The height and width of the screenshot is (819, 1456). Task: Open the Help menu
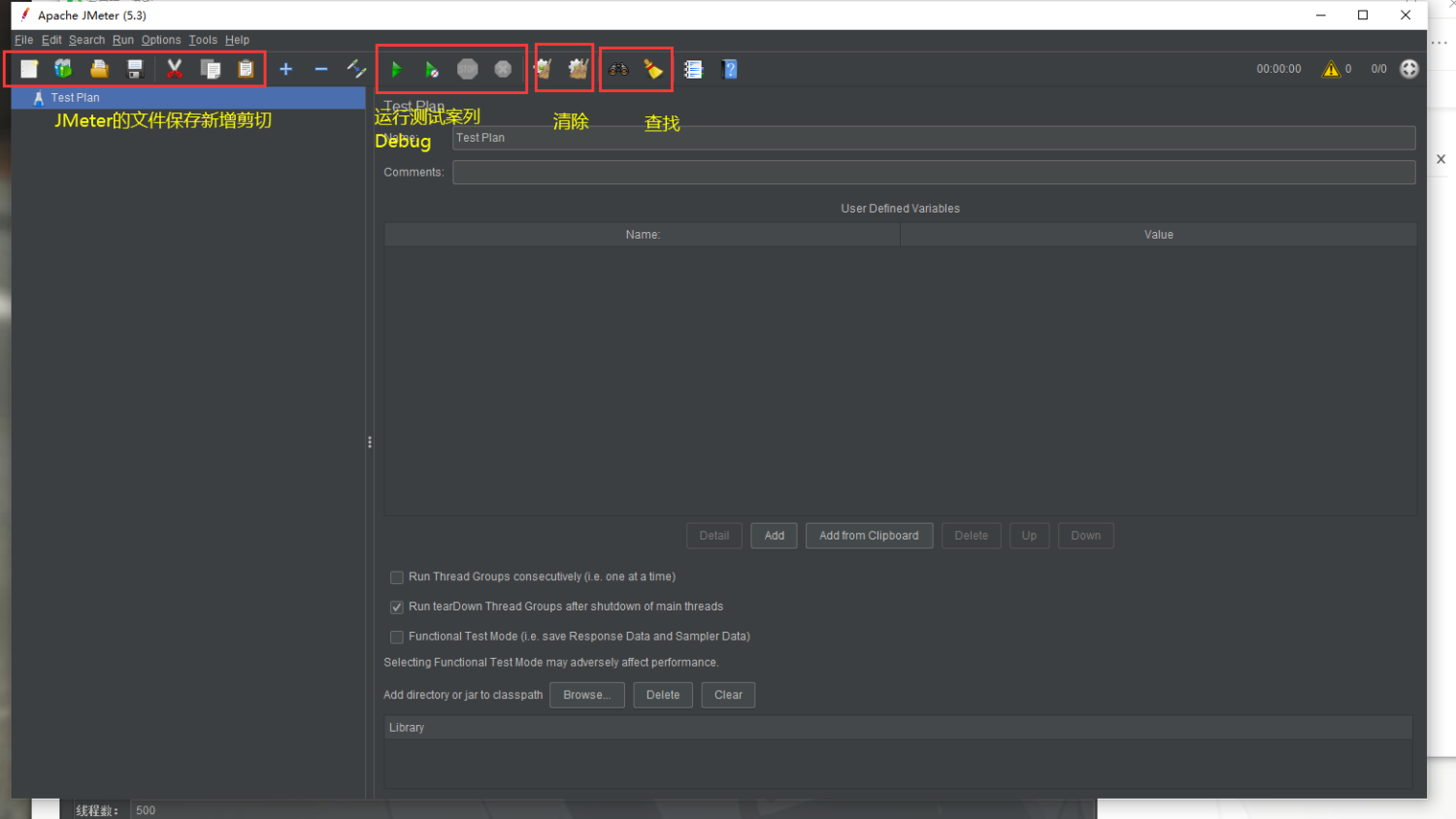coord(238,40)
